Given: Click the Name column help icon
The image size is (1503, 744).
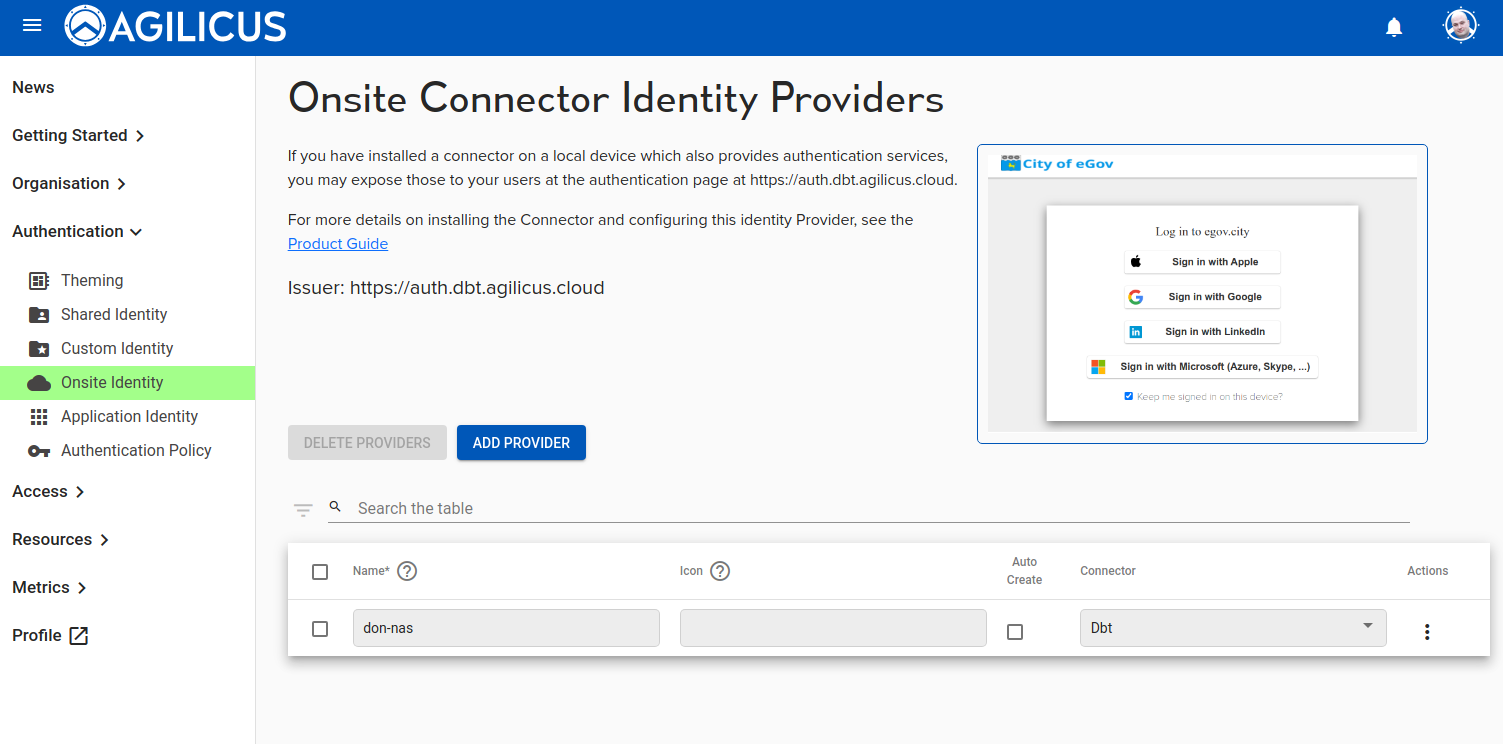Looking at the screenshot, I should point(407,571).
